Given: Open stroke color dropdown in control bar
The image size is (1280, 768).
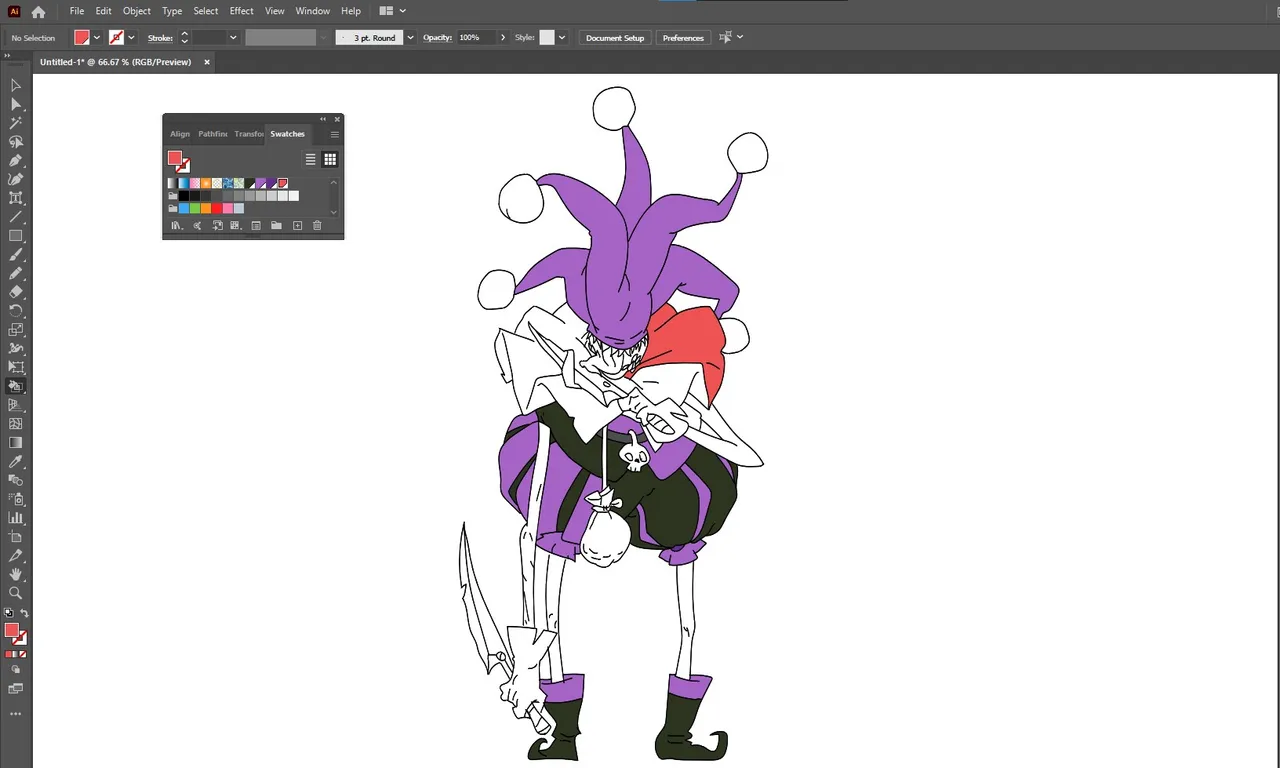Looking at the screenshot, I should click(x=132, y=38).
